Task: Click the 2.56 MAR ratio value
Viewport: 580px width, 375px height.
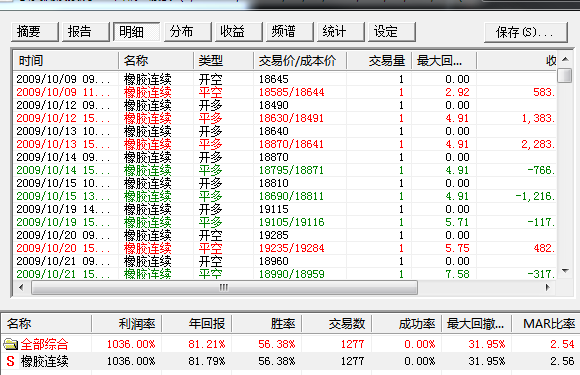Action: 562,361
